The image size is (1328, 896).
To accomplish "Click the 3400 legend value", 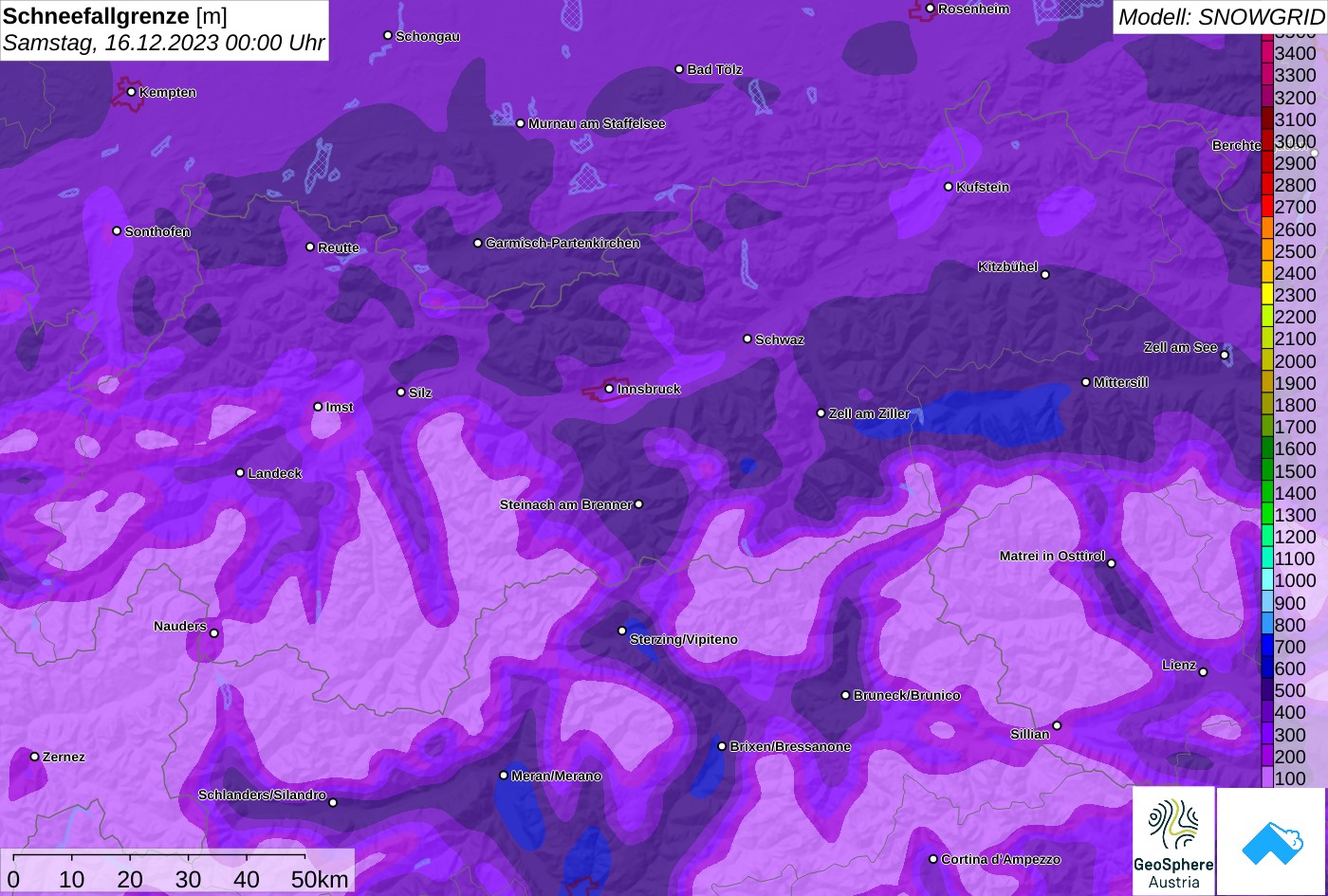I will [1295, 53].
